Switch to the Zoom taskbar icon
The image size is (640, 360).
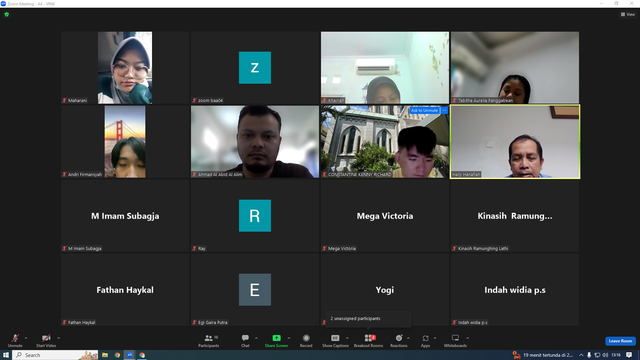pos(130,355)
